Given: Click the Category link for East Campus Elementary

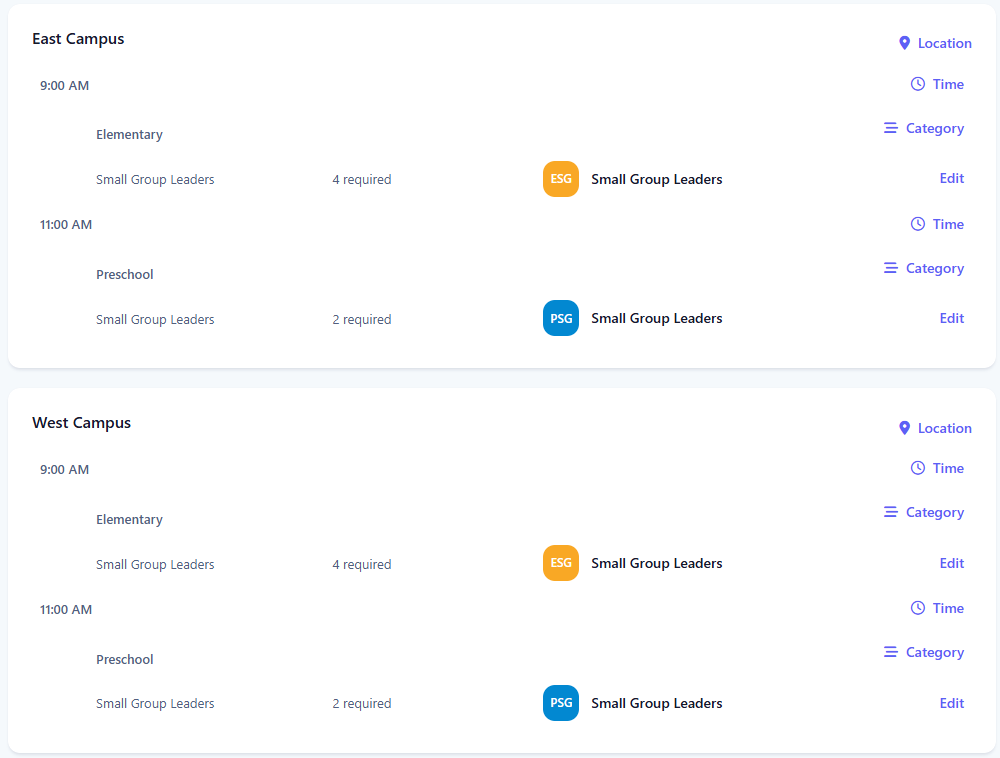Looking at the screenshot, I should 935,129.
